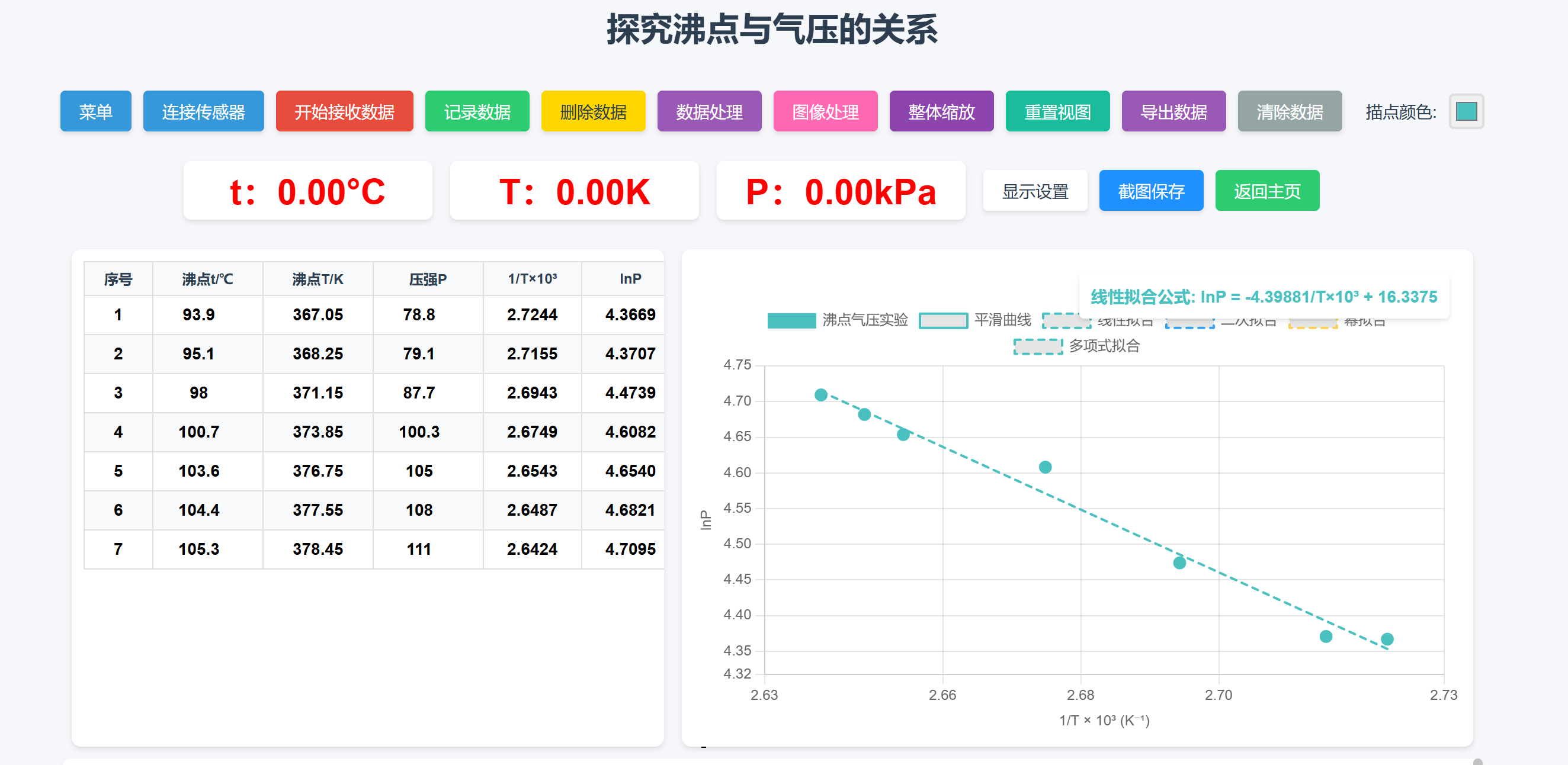Open 数据处理 data processing

pyautogui.click(x=709, y=111)
